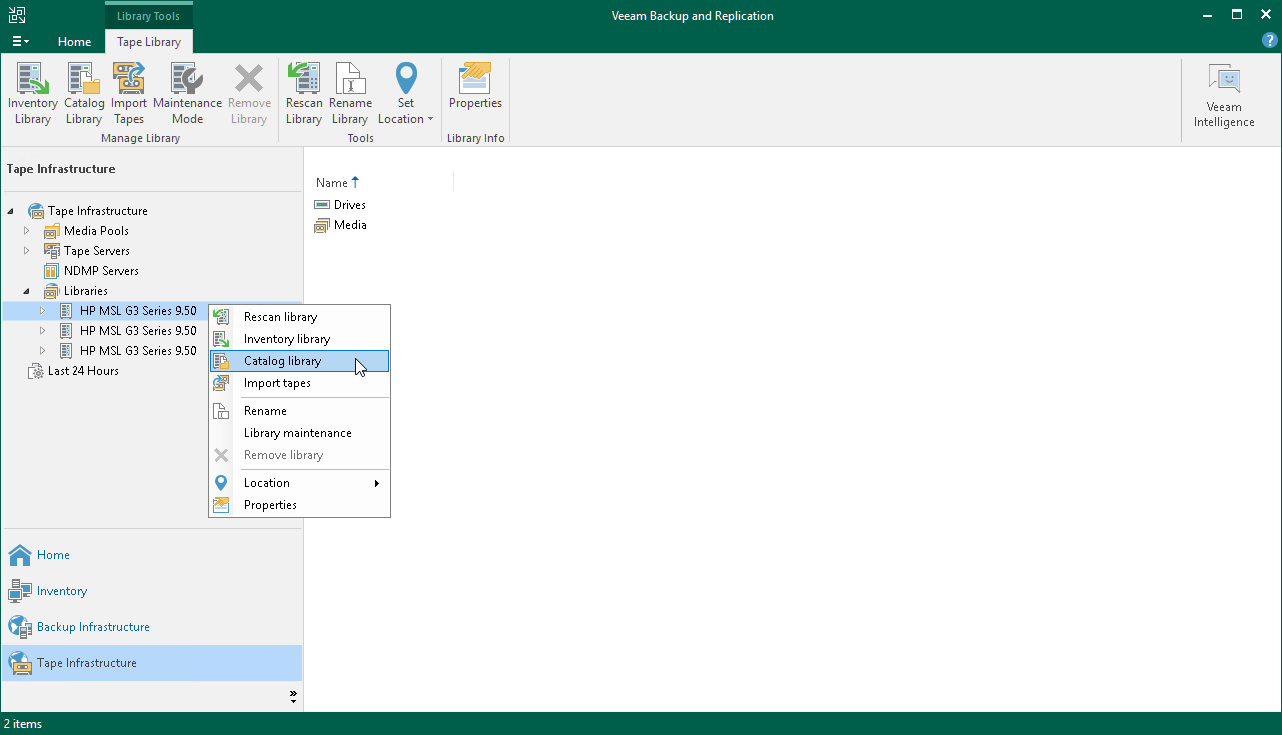
Task: Open the Backup Infrastructure view
Action: click(152, 627)
